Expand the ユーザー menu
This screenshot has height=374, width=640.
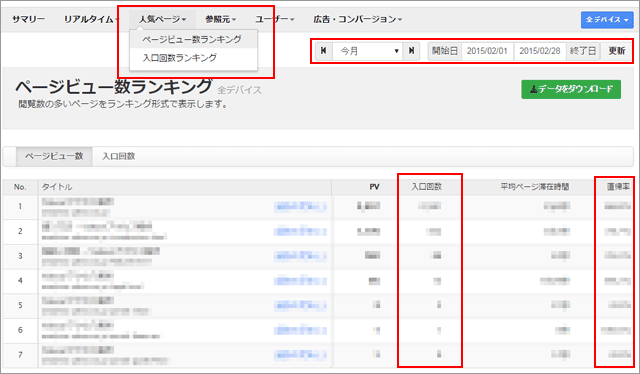pos(275,19)
